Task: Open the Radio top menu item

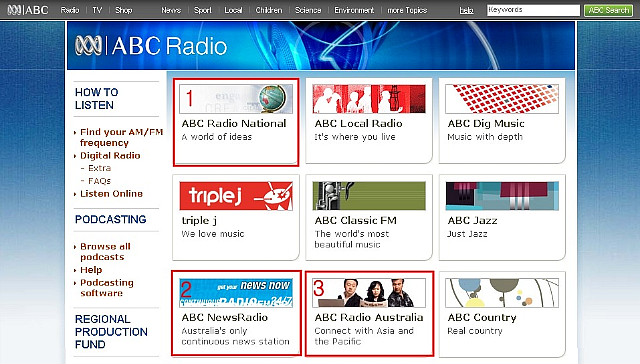Action: [70, 10]
